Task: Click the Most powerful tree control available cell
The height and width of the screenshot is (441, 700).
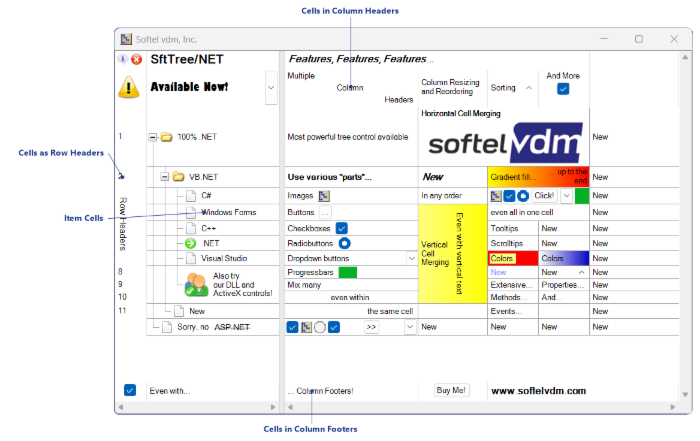Action: 351,137
